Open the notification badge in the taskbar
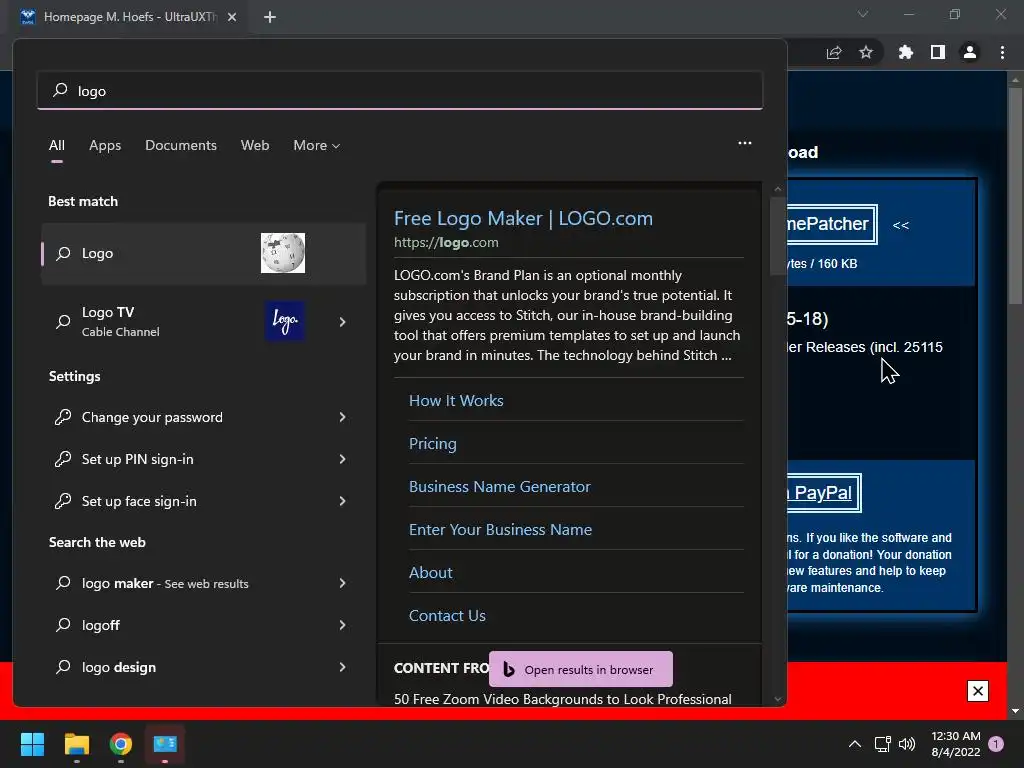 [x=996, y=744]
